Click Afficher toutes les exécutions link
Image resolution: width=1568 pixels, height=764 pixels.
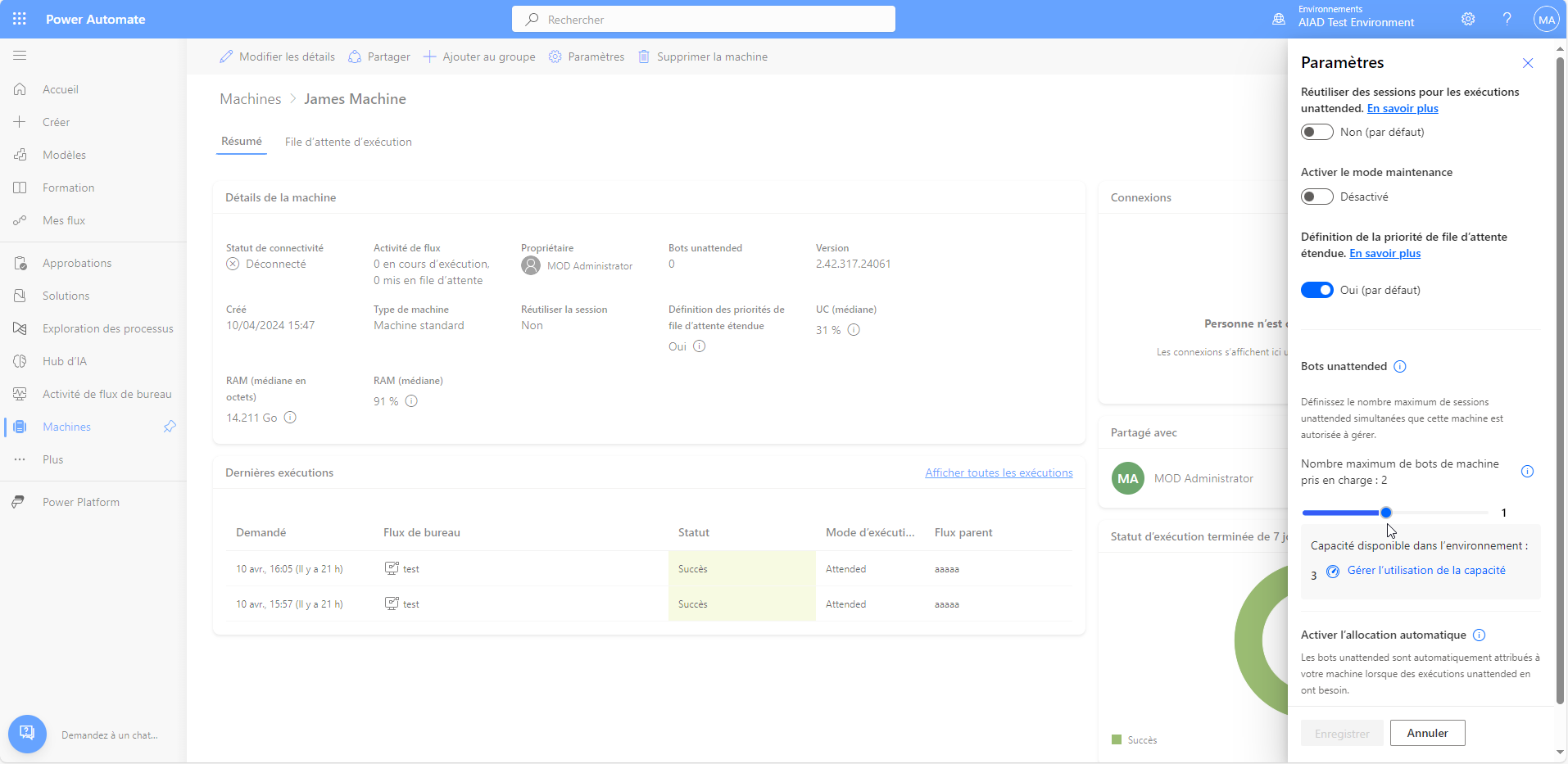tap(999, 472)
